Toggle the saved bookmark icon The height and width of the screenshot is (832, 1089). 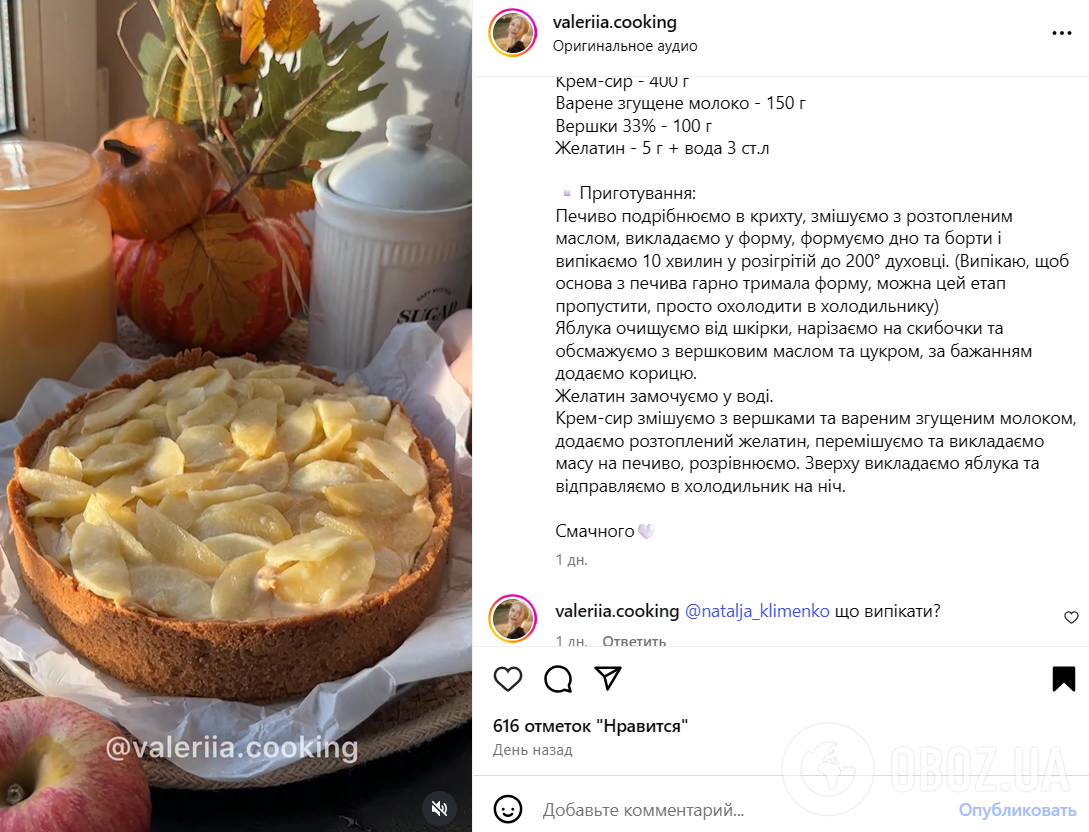coord(1063,679)
